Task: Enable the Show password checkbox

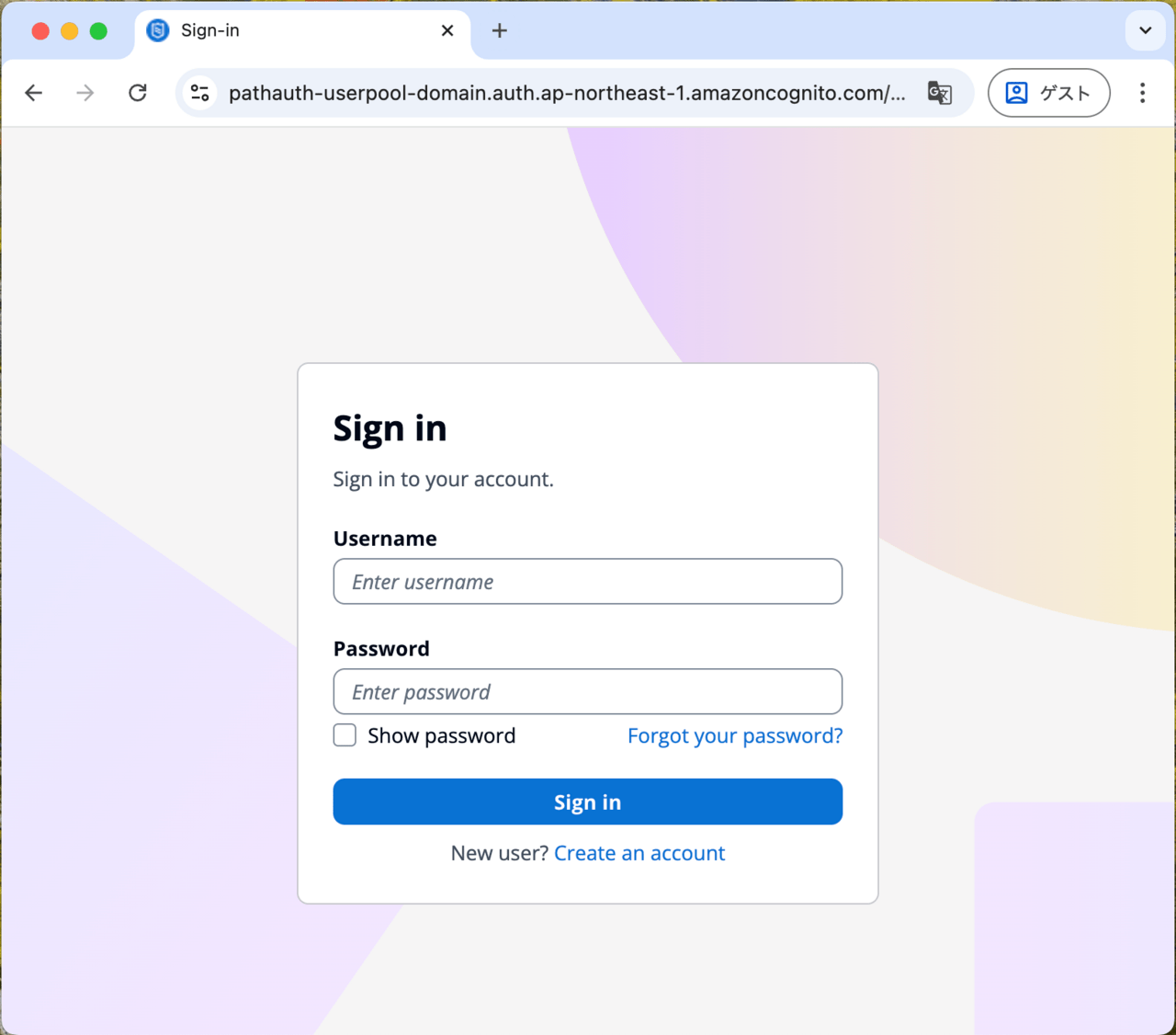Action: point(345,735)
